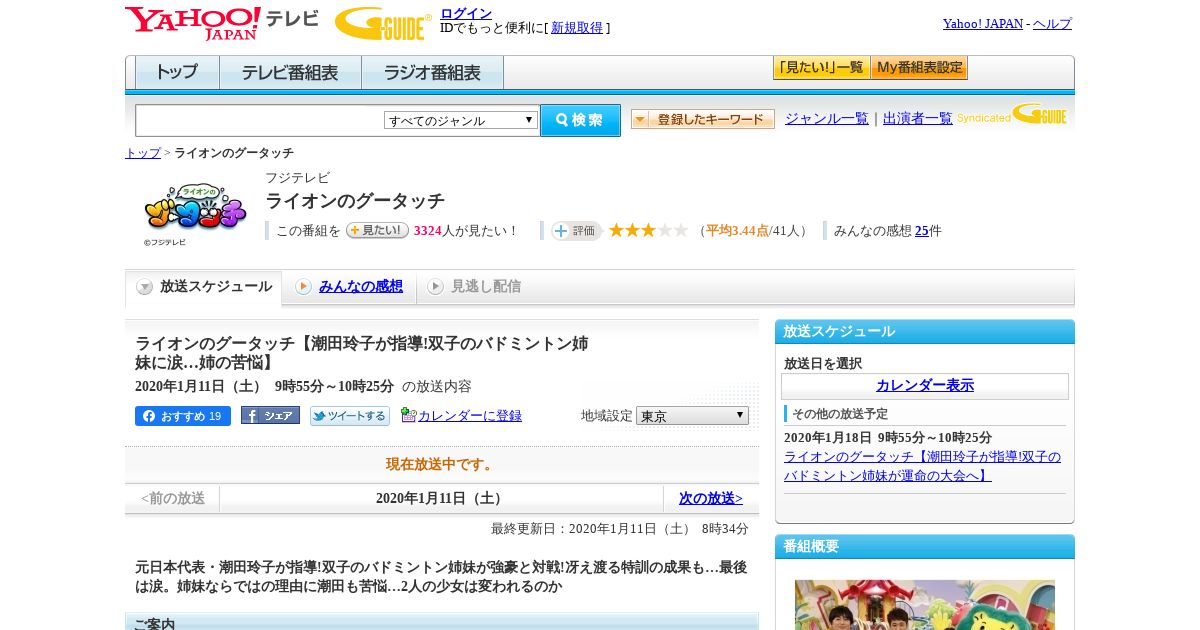Click the 3324 want-to-watch count
The width and height of the screenshot is (1200, 630).
tap(427, 231)
